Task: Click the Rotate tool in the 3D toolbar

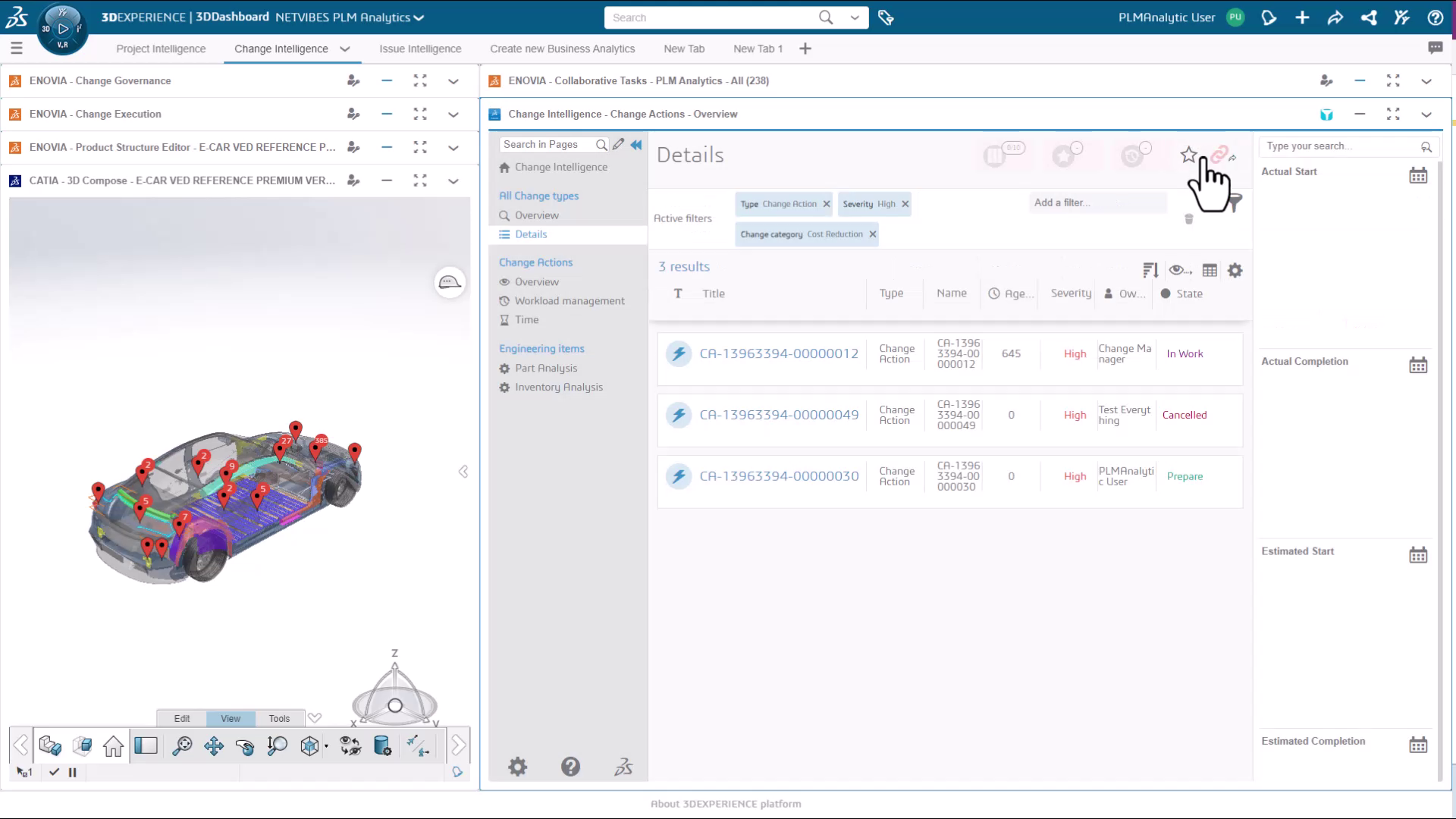Action: [x=245, y=746]
